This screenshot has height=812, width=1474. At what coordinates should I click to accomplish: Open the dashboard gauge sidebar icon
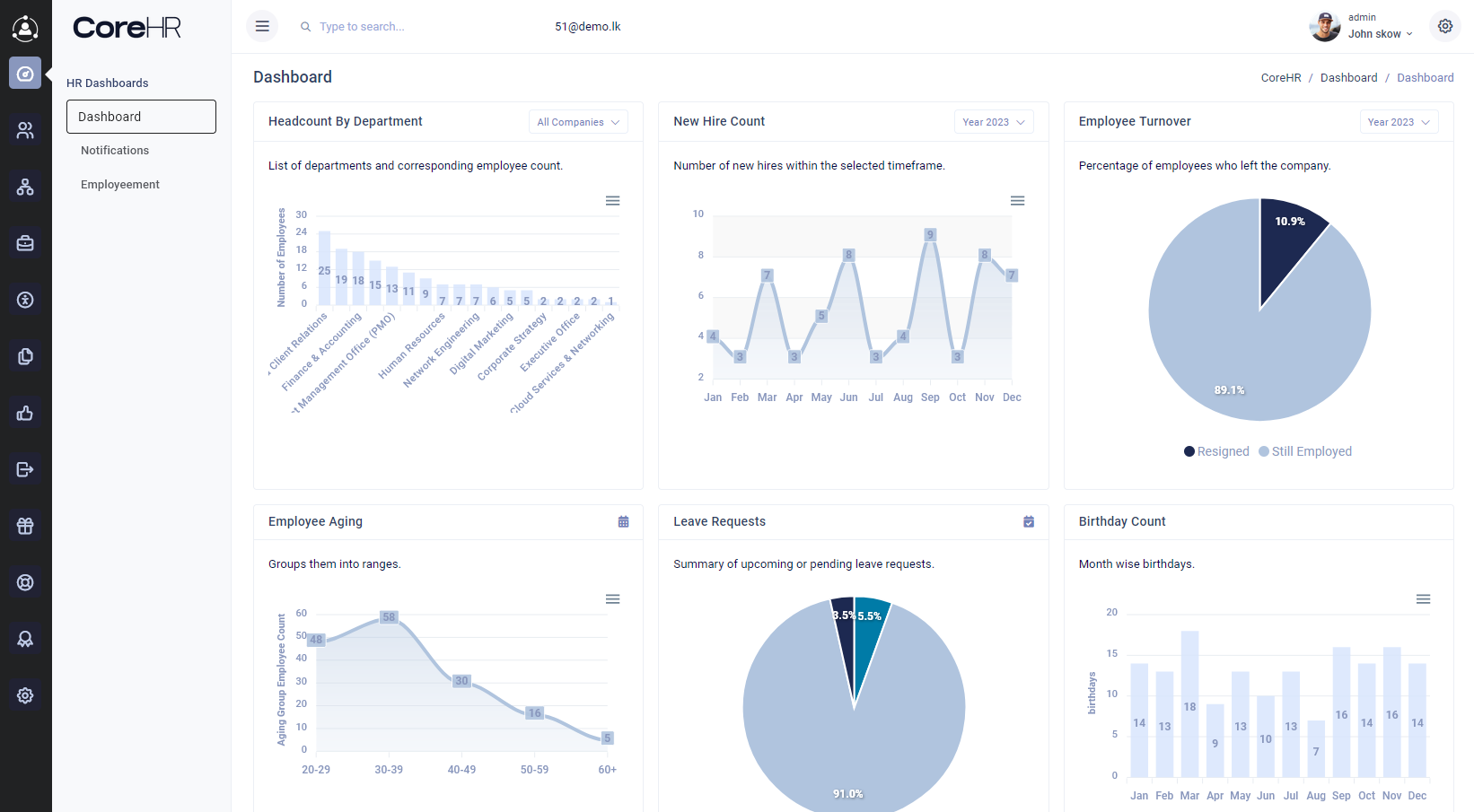25,74
